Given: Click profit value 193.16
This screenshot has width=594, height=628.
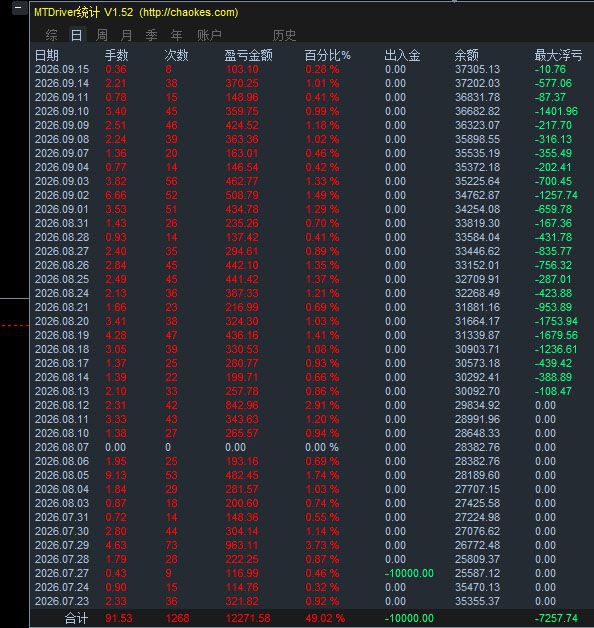Looking at the screenshot, I should click(242, 461).
